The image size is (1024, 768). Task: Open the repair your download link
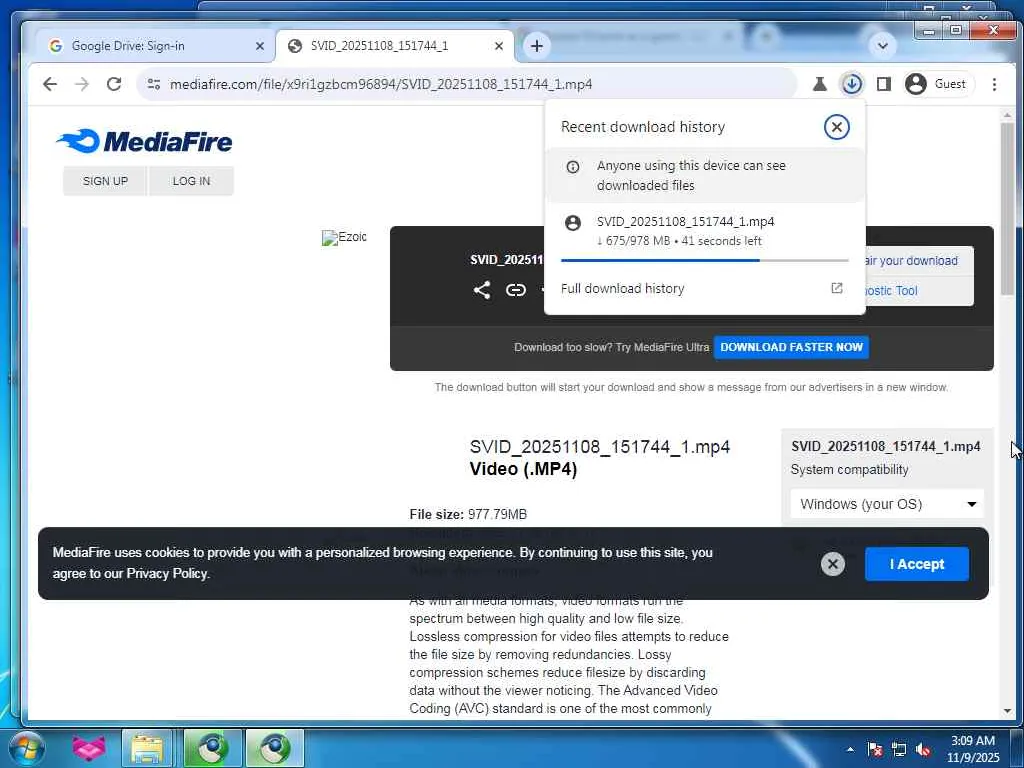(x=912, y=261)
